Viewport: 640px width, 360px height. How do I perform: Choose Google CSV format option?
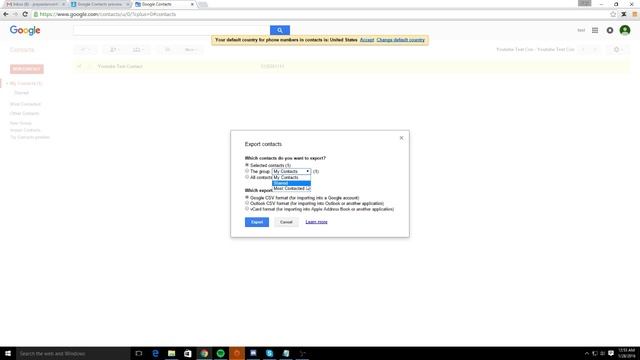(x=247, y=198)
